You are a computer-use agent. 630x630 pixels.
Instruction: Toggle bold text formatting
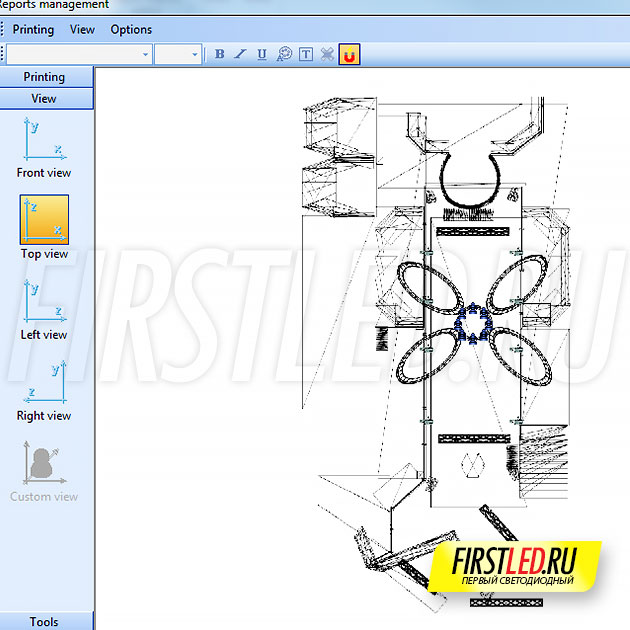coord(220,54)
